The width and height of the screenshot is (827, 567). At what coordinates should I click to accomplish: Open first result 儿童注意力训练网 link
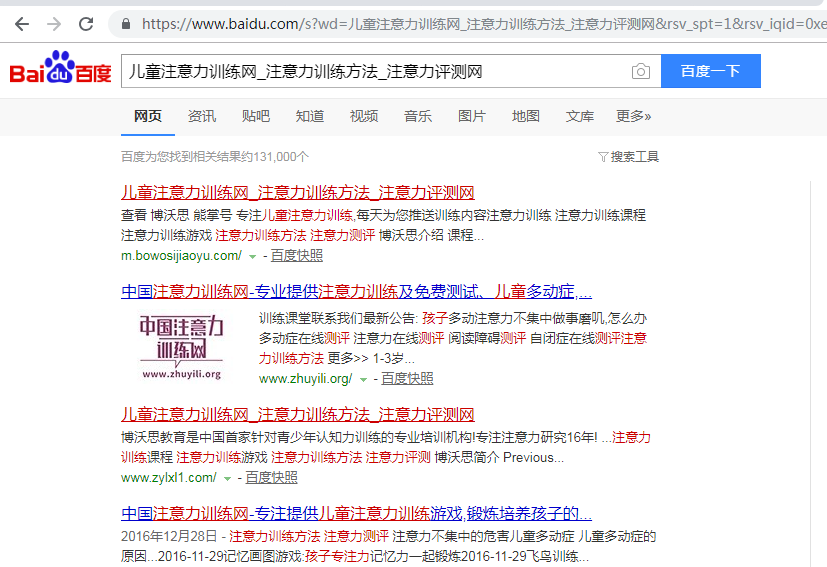tap(297, 193)
